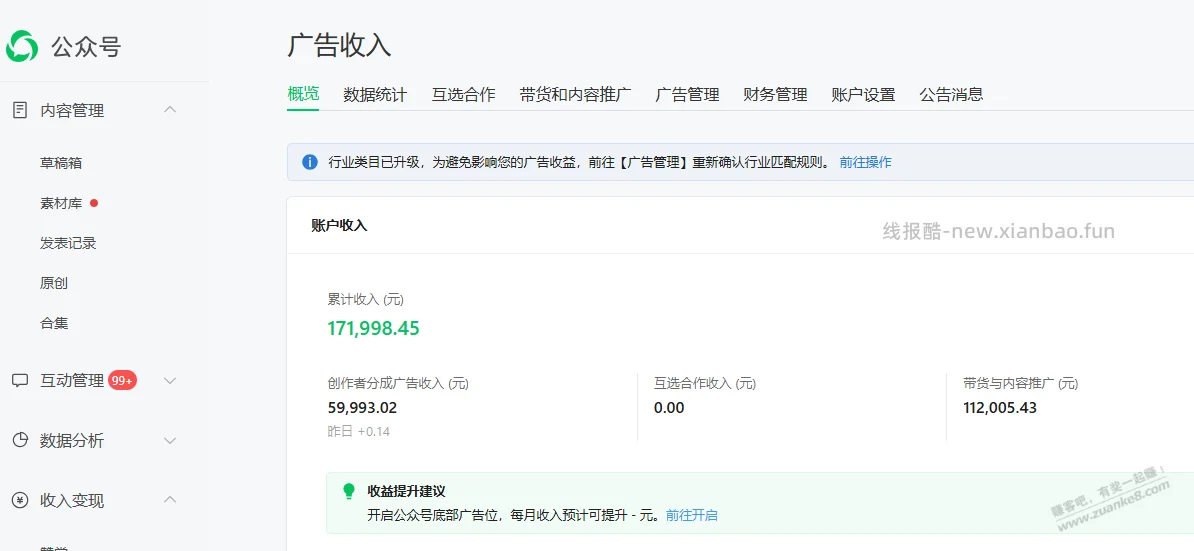The image size is (1194, 551).
Task: Open 合集 in the sidebar
Action: (54, 323)
